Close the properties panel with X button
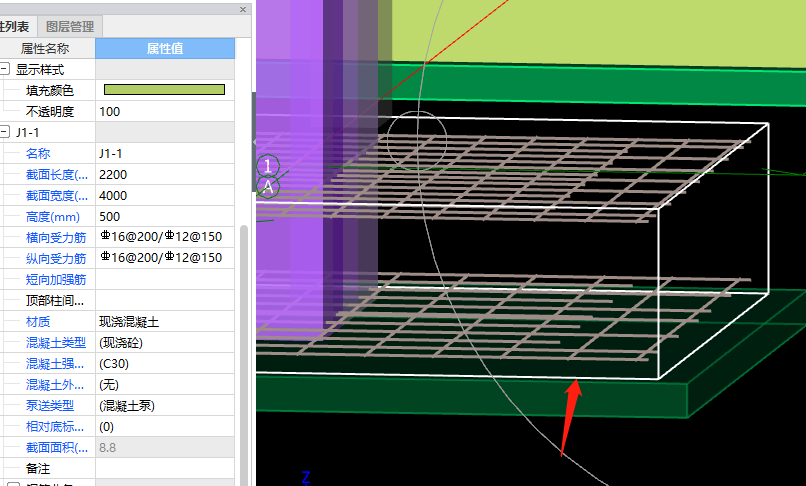 point(243,9)
